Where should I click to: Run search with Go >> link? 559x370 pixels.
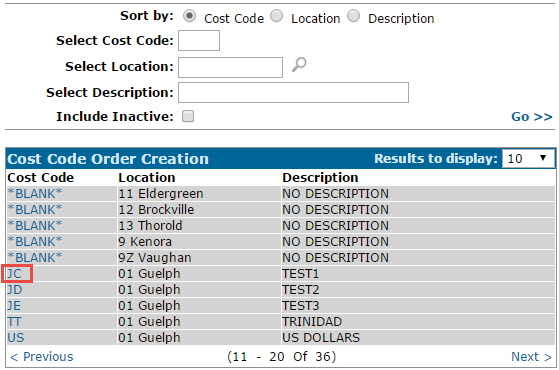(x=532, y=117)
